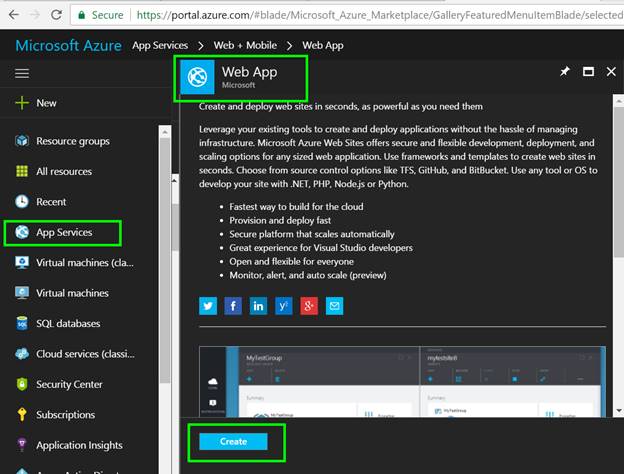624x474 pixels.
Task: Click the blade preview screenshot thumbnail
Action: (402, 382)
